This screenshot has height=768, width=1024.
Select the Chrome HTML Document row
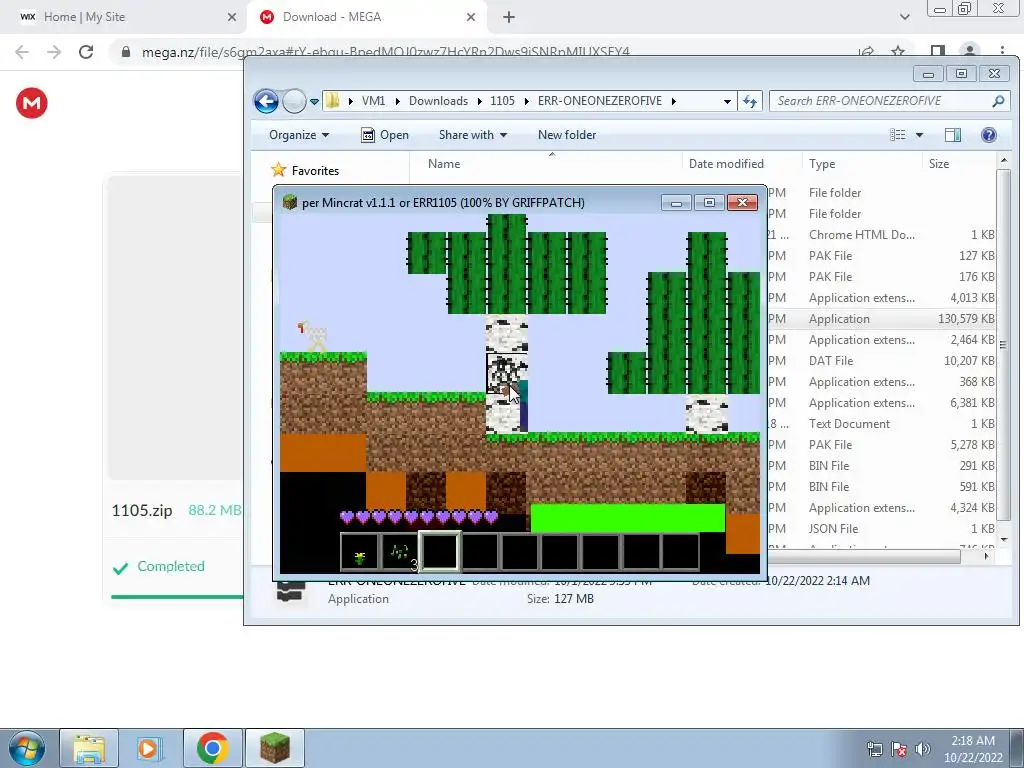[x=882, y=234]
